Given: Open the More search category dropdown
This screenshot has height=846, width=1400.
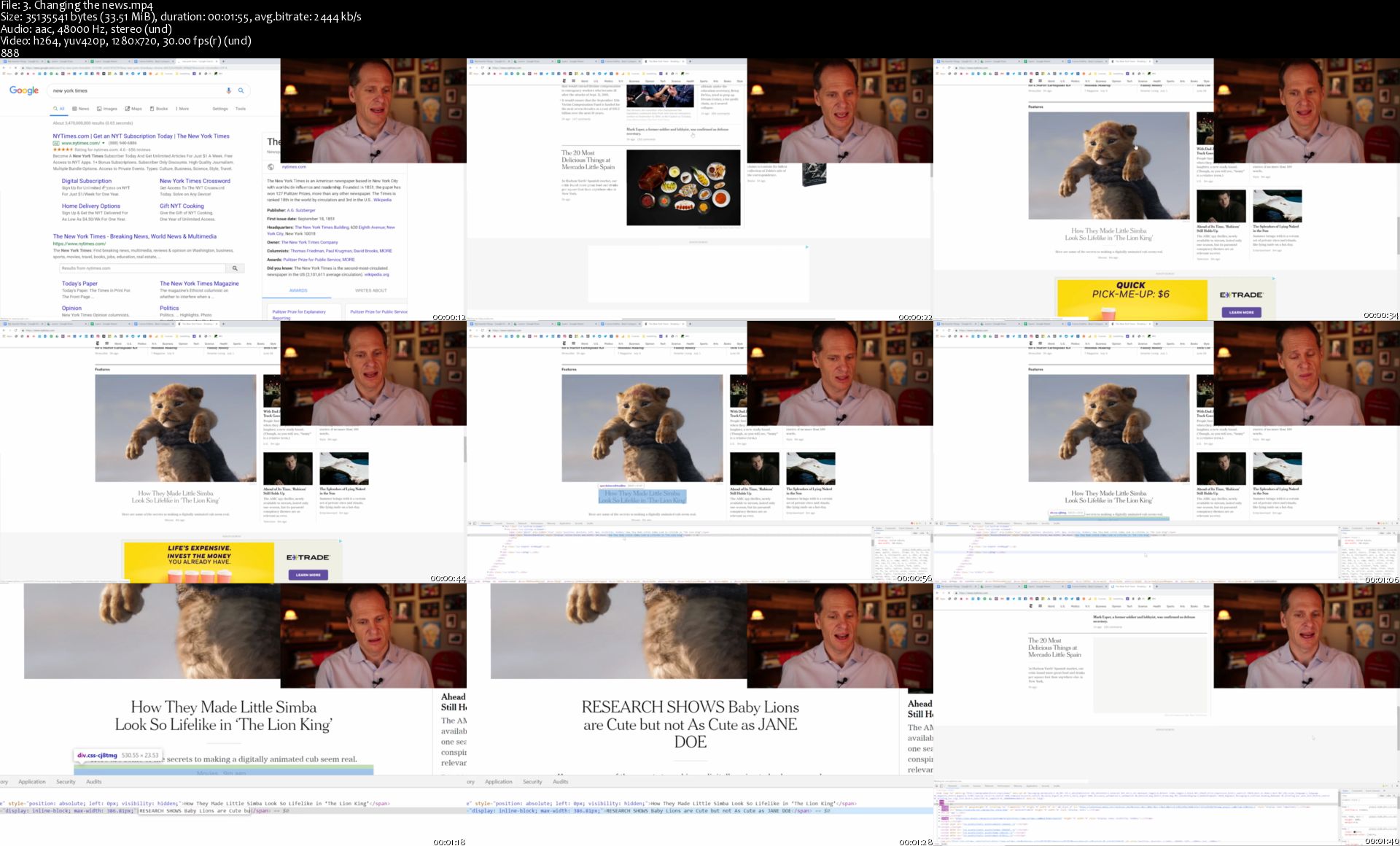Looking at the screenshot, I should click(x=182, y=109).
